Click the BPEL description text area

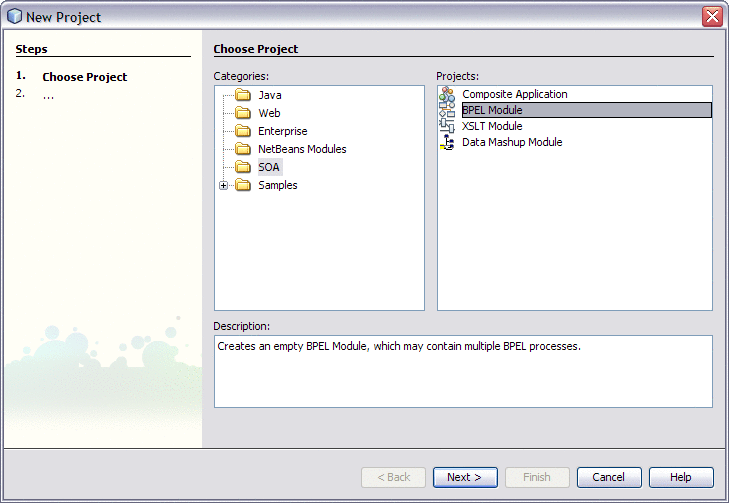tap(463, 371)
